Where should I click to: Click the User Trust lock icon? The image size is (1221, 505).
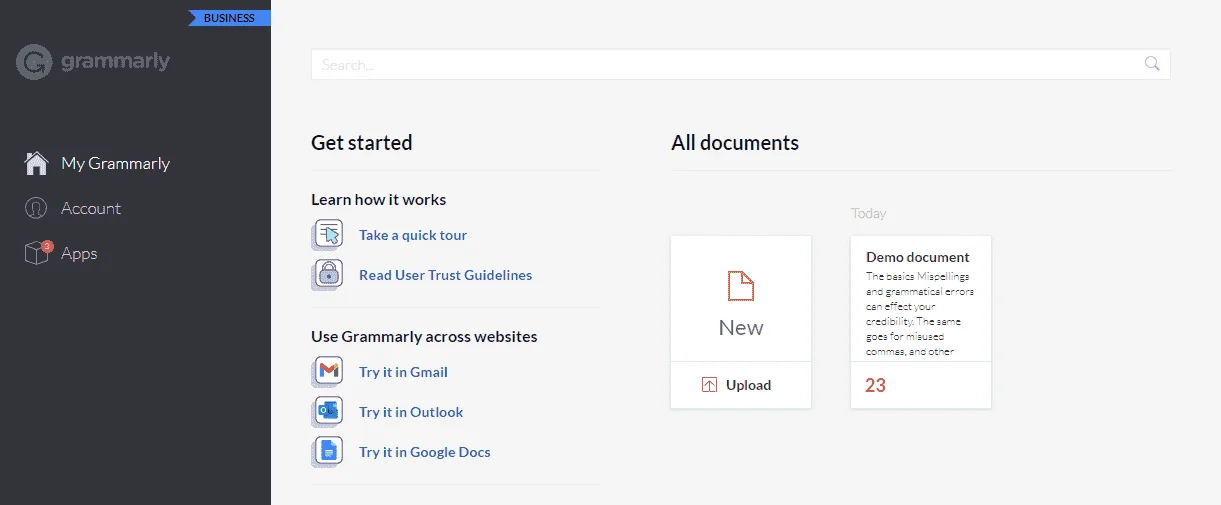point(328,275)
